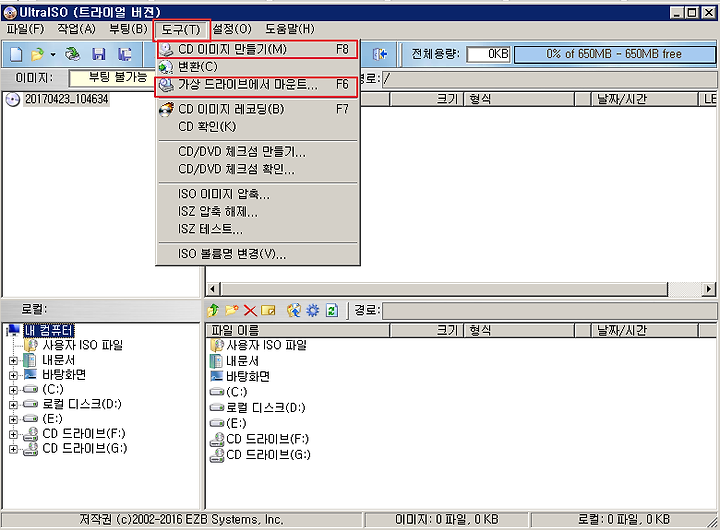Image resolution: width=720 pixels, height=530 pixels.
Task: Click the horizontal scrollbar right arrow
Action: [x=709, y=289]
